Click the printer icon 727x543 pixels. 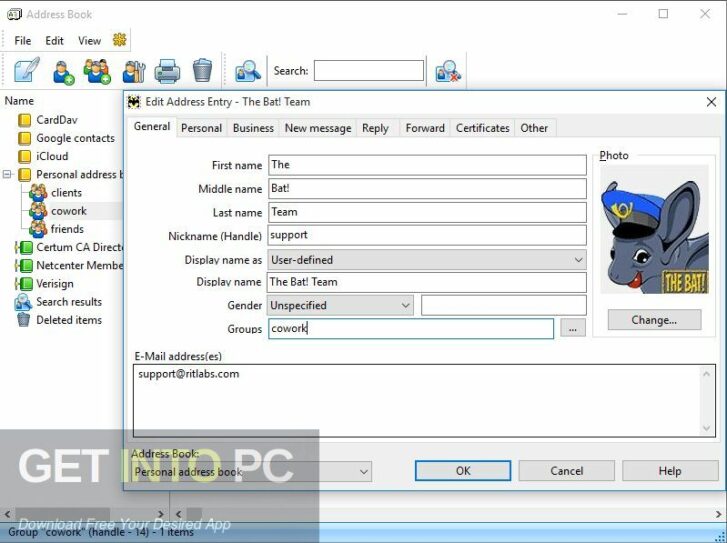tap(167, 71)
